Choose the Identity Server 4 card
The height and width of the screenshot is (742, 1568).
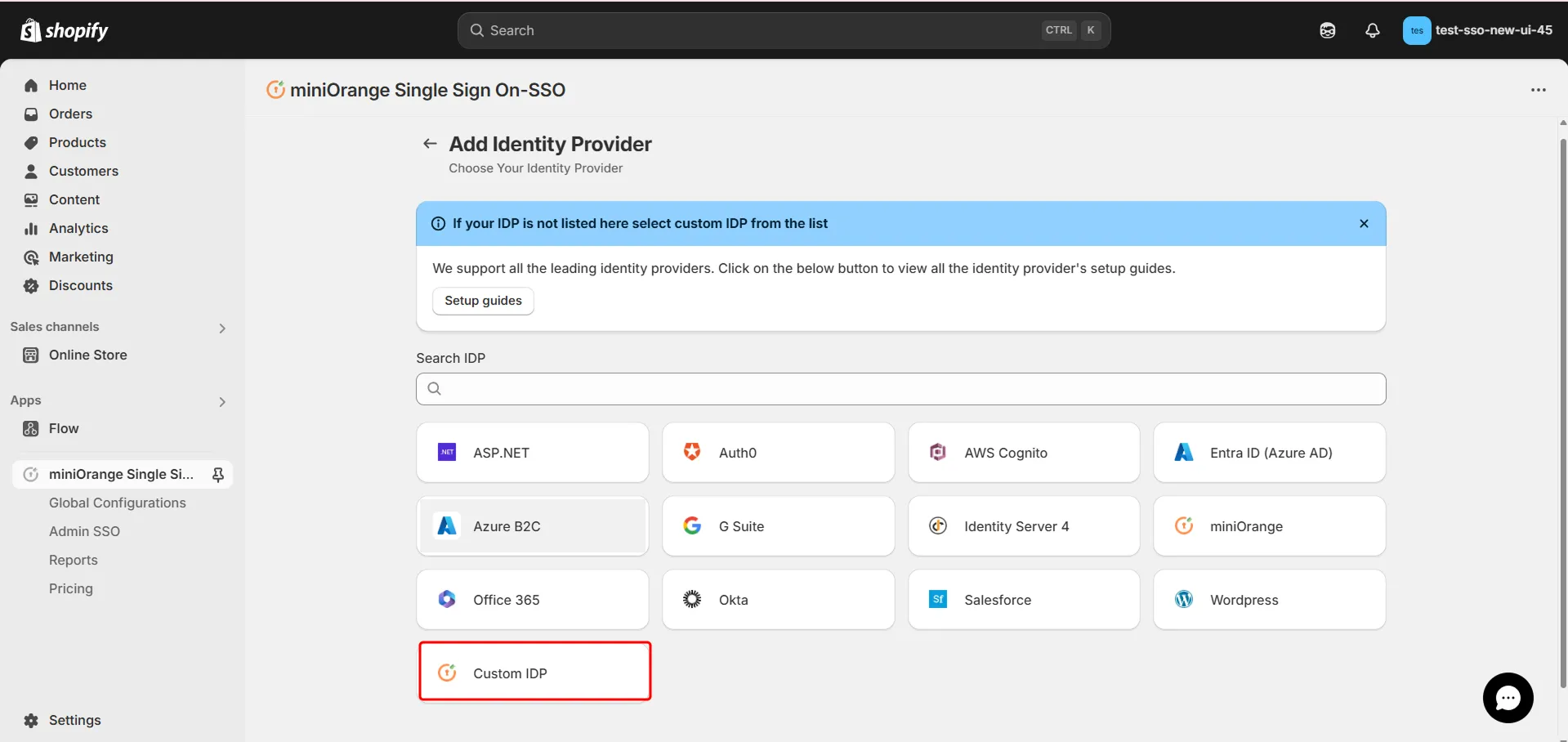(x=1024, y=526)
